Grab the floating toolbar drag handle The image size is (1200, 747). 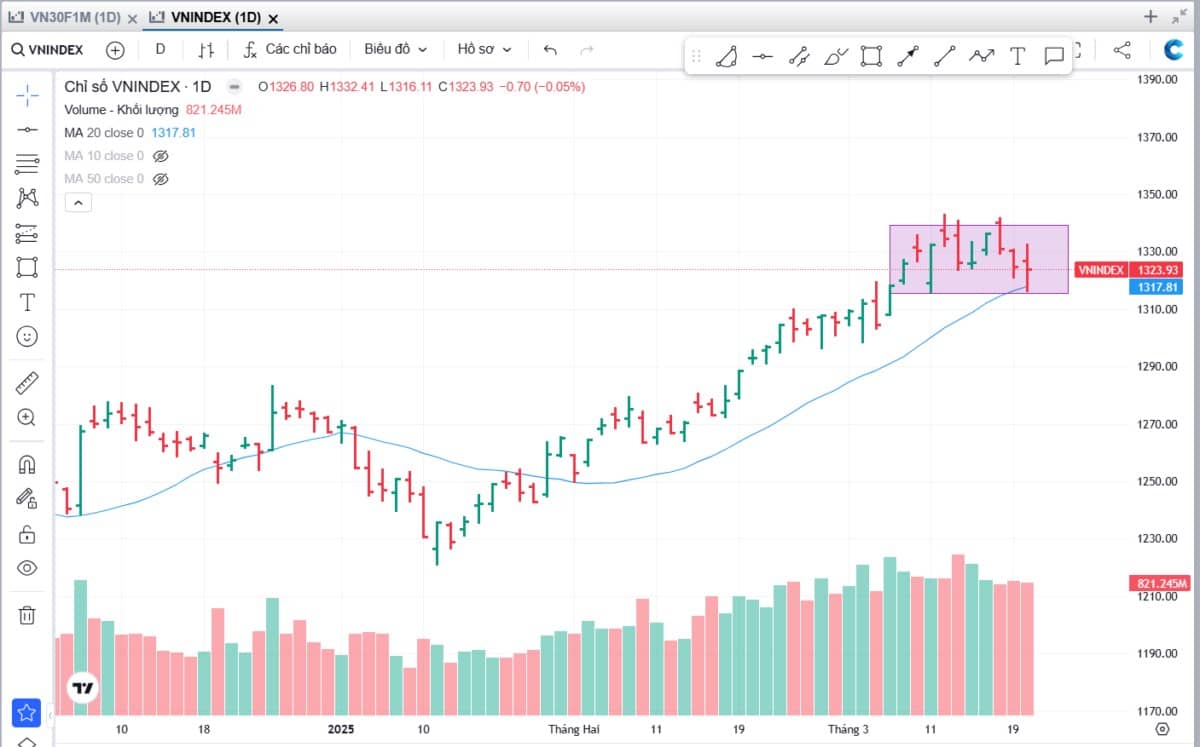[x=697, y=56]
